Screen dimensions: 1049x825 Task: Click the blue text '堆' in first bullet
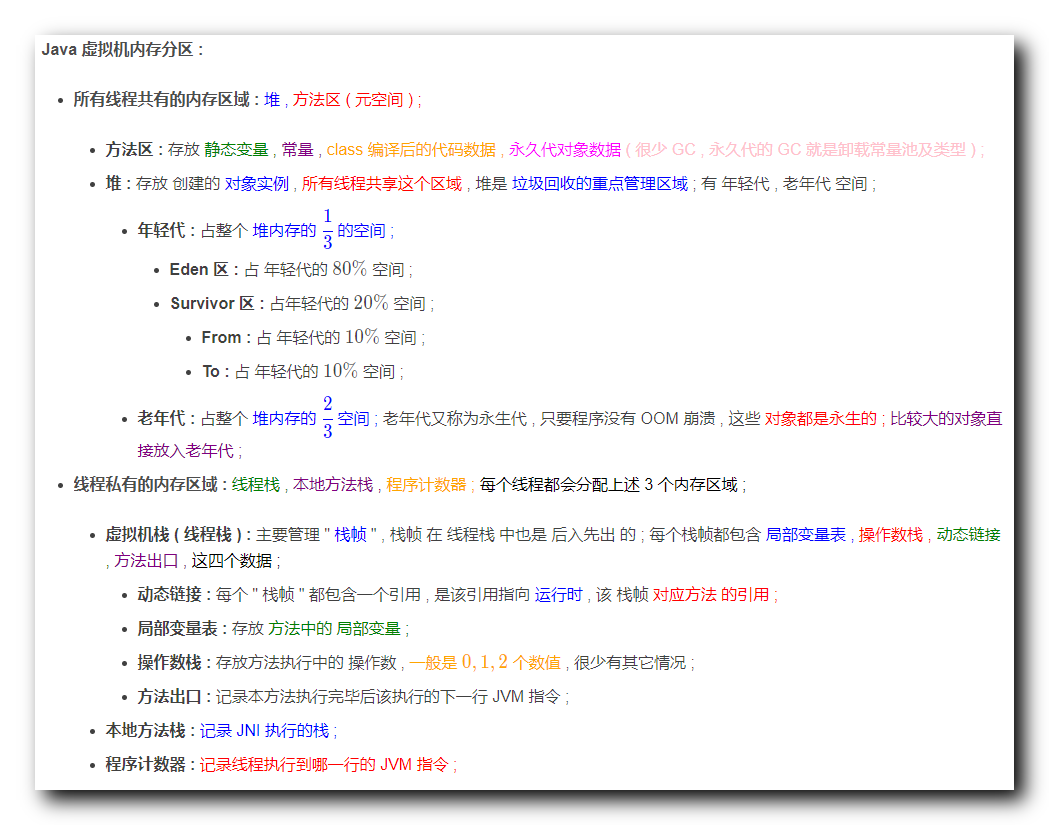point(272,100)
